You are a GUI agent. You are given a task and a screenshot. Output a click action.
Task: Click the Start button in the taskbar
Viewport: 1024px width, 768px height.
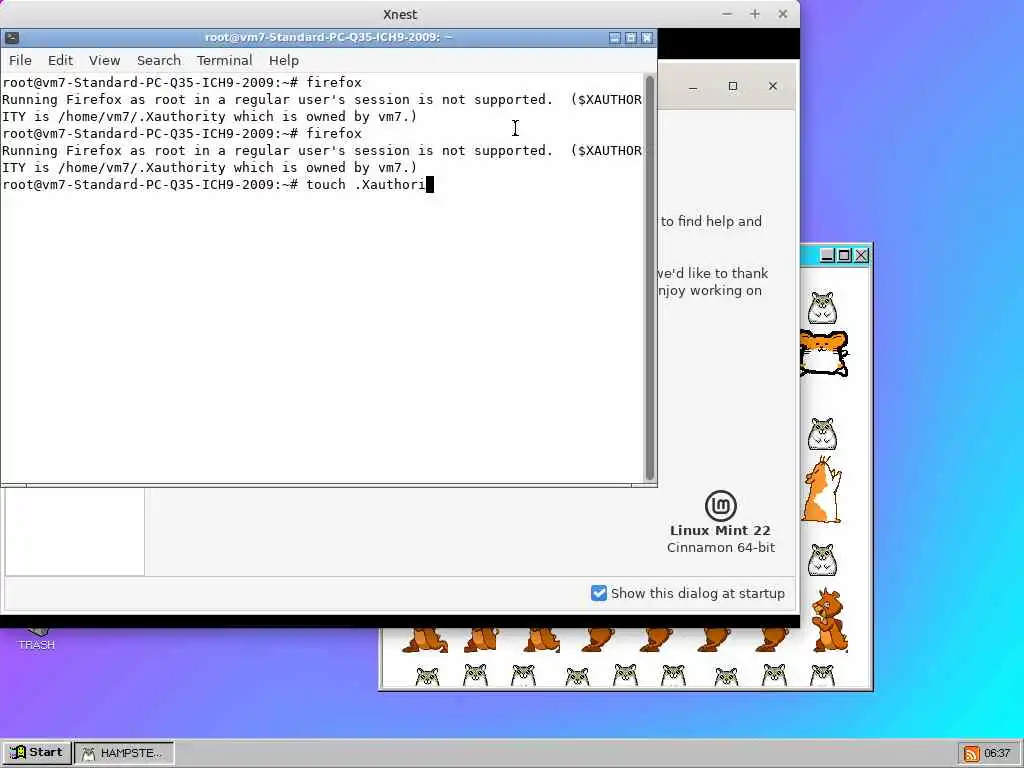click(36, 752)
